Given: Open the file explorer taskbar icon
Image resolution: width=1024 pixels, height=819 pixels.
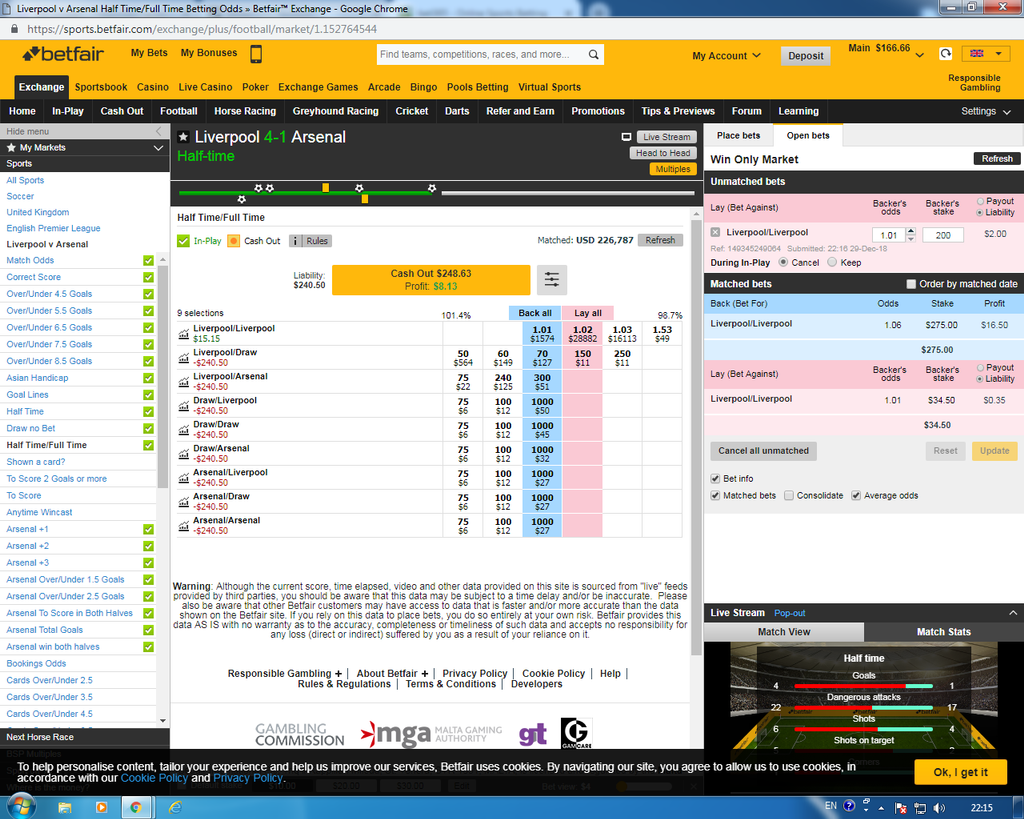Looking at the screenshot, I should [65, 808].
